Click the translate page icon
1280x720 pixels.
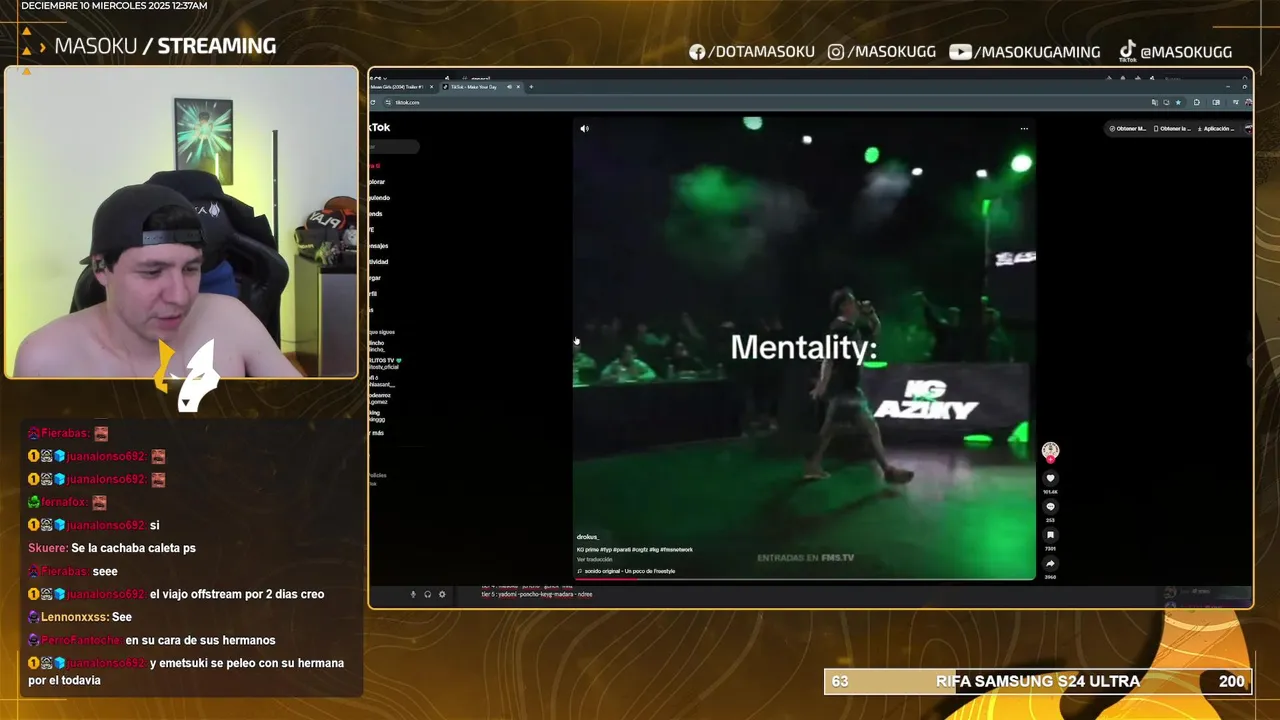coord(1154,102)
